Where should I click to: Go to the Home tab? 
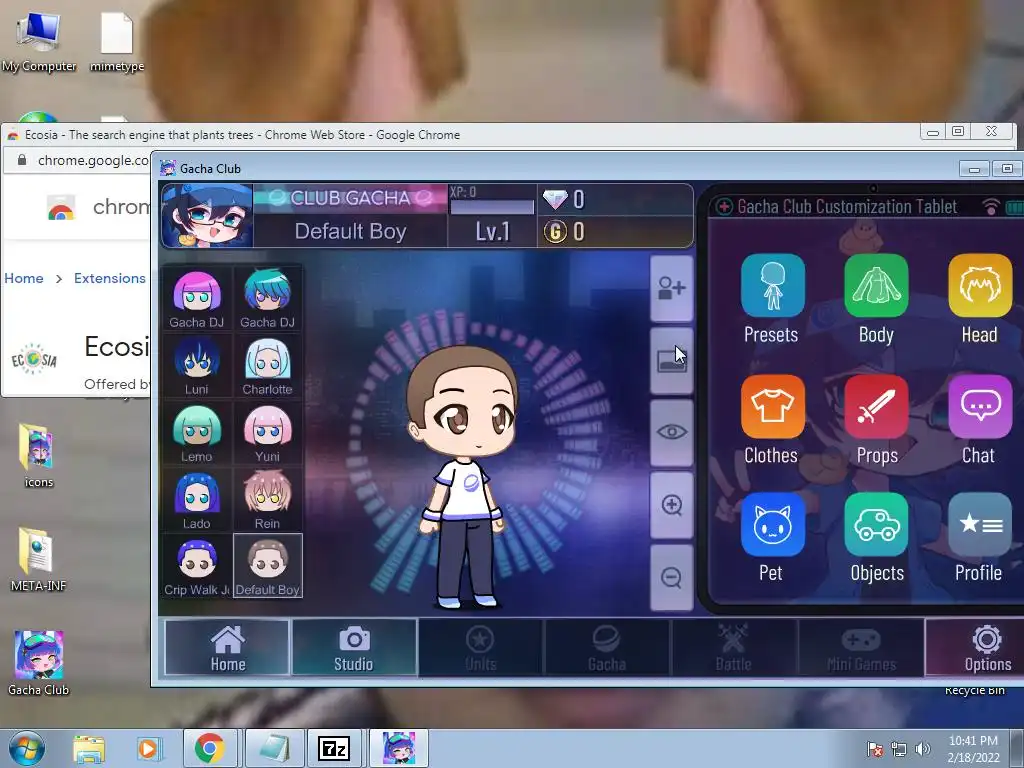tap(227, 647)
